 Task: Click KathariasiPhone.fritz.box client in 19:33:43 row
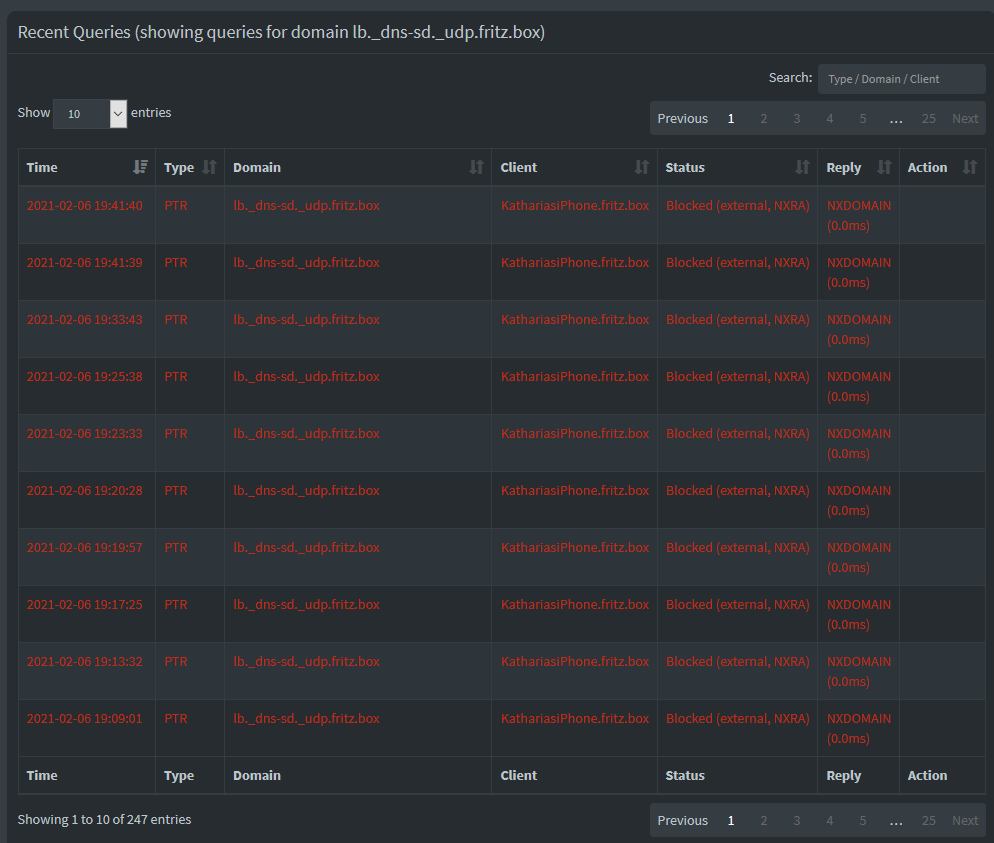(x=574, y=319)
